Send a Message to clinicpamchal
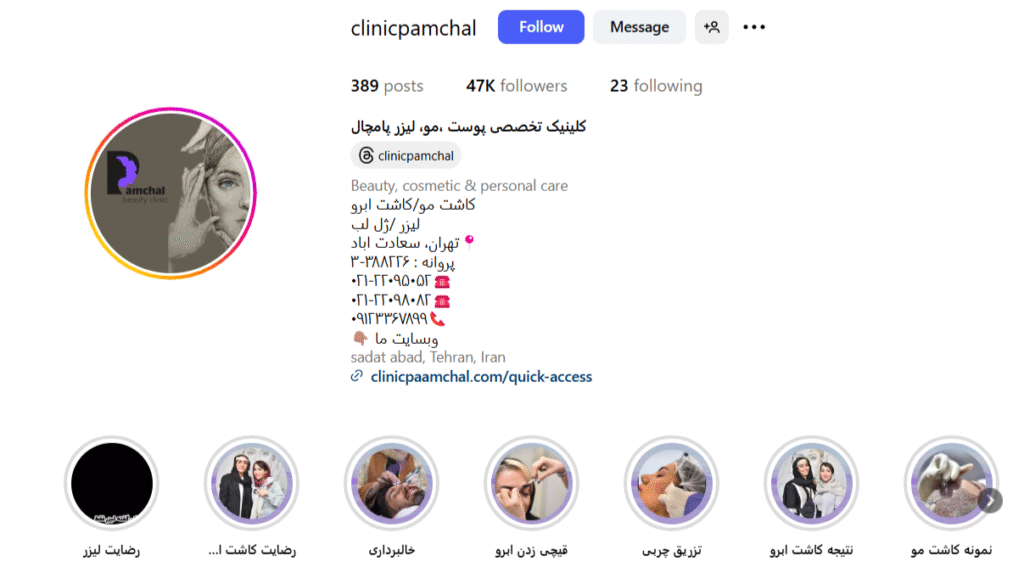 tap(639, 27)
